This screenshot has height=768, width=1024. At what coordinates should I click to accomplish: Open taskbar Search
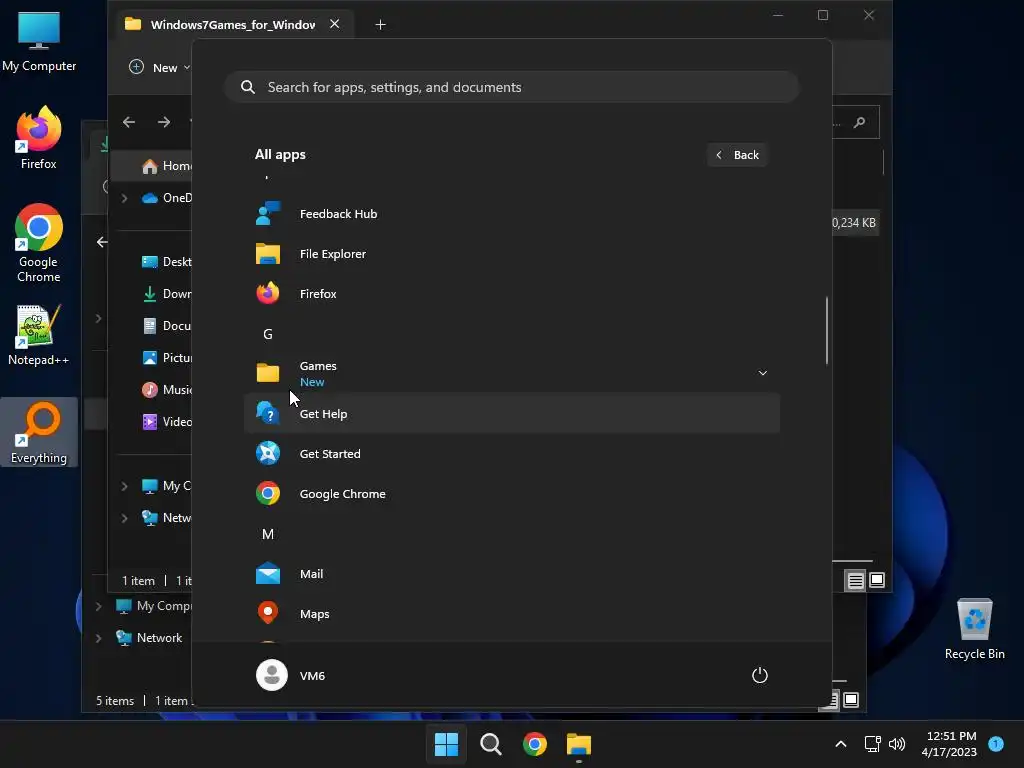490,744
